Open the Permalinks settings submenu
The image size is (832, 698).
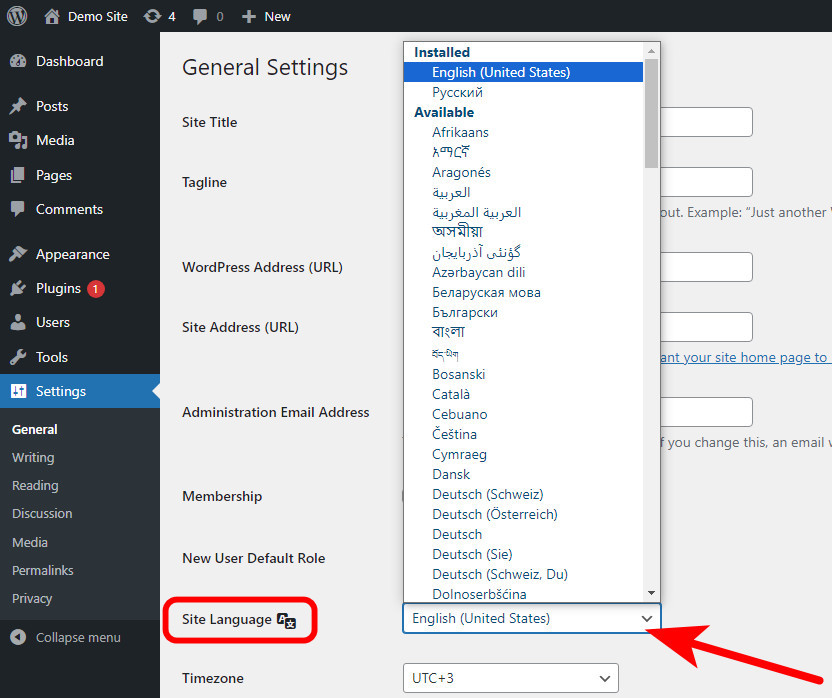[x=43, y=570]
